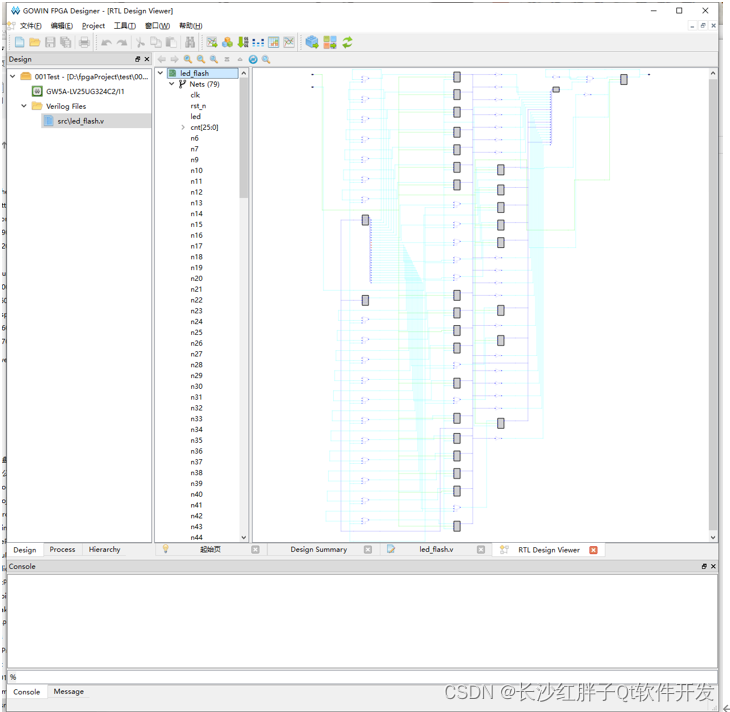This screenshot has width=730, height=712.
Task: Click the net list vertical scrollbar thumb
Action: [x=243, y=137]
